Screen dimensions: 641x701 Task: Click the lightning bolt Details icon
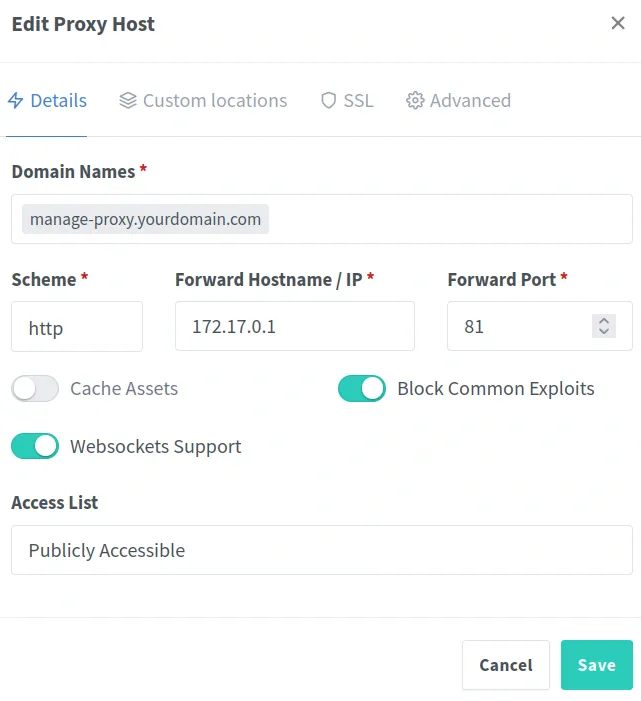(x=16, y=101)
